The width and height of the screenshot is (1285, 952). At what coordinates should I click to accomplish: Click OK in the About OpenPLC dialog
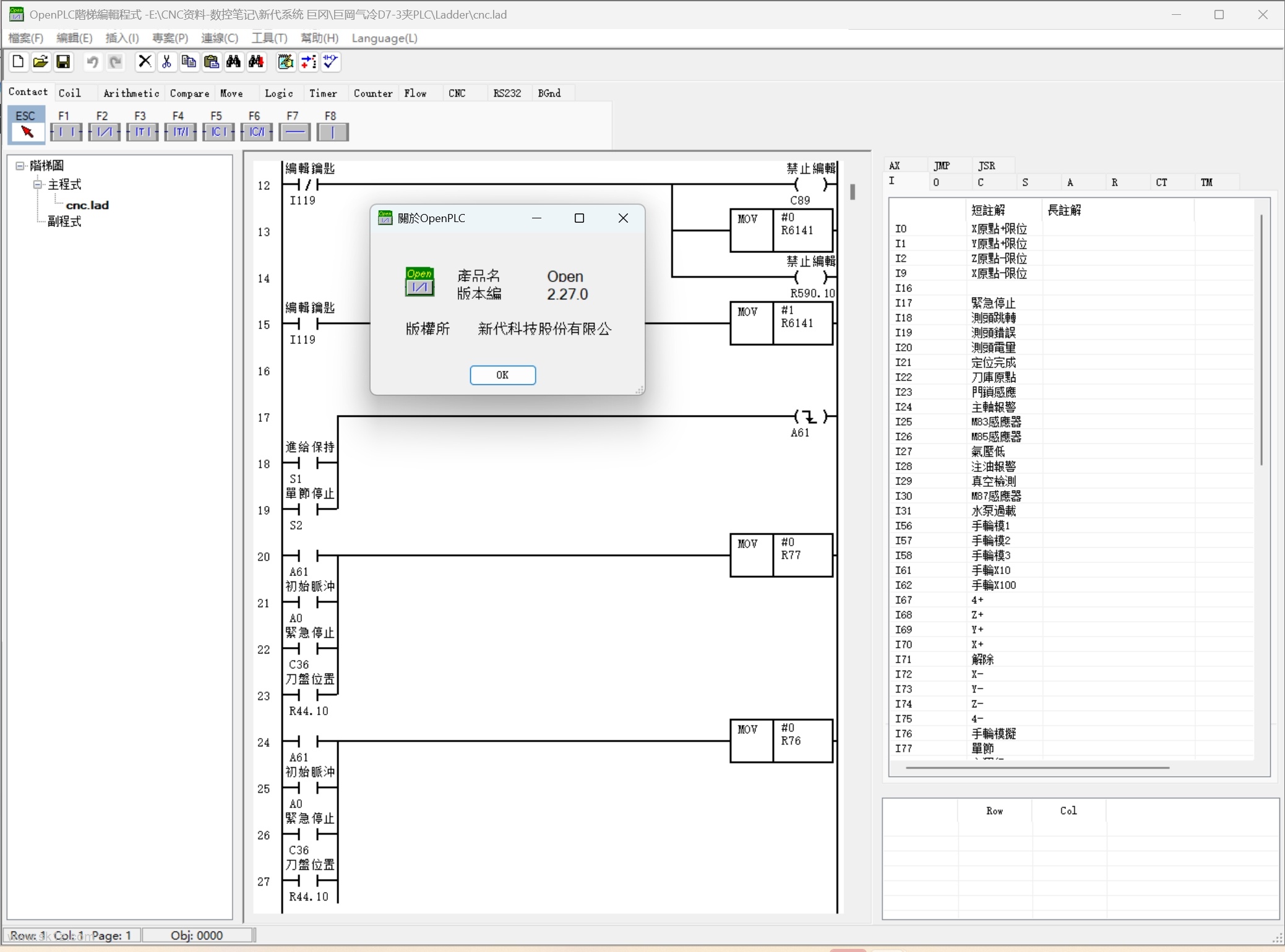pos(502,375)
